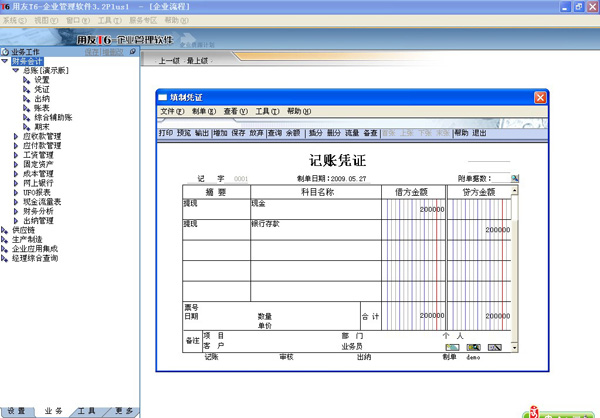Screen dimensions: 600x418
Task: Expand the 固定资产 node
Action: click(x=16, y=164)
